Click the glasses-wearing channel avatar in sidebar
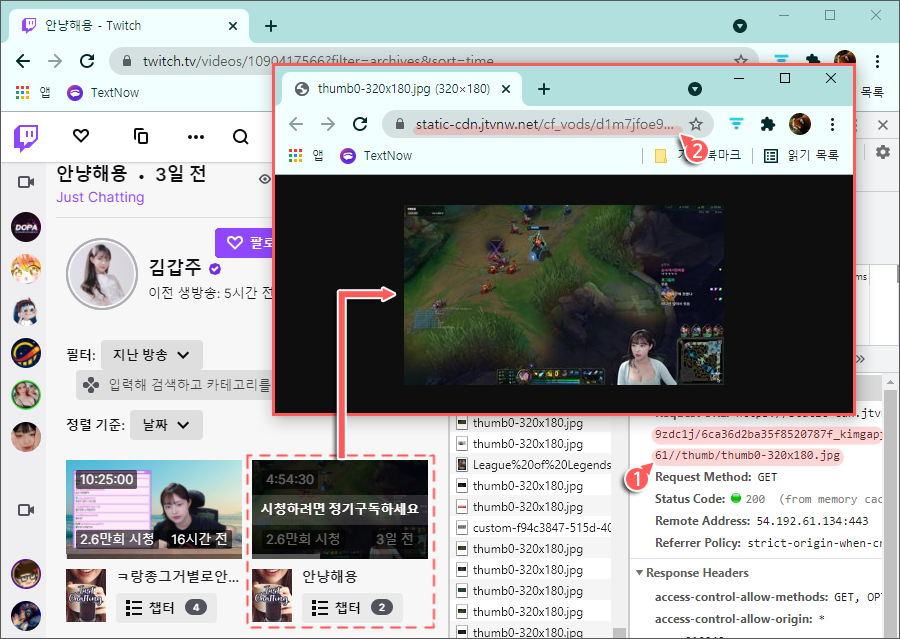The width and height of the screenshot is (900, 639). pos(26,574)
